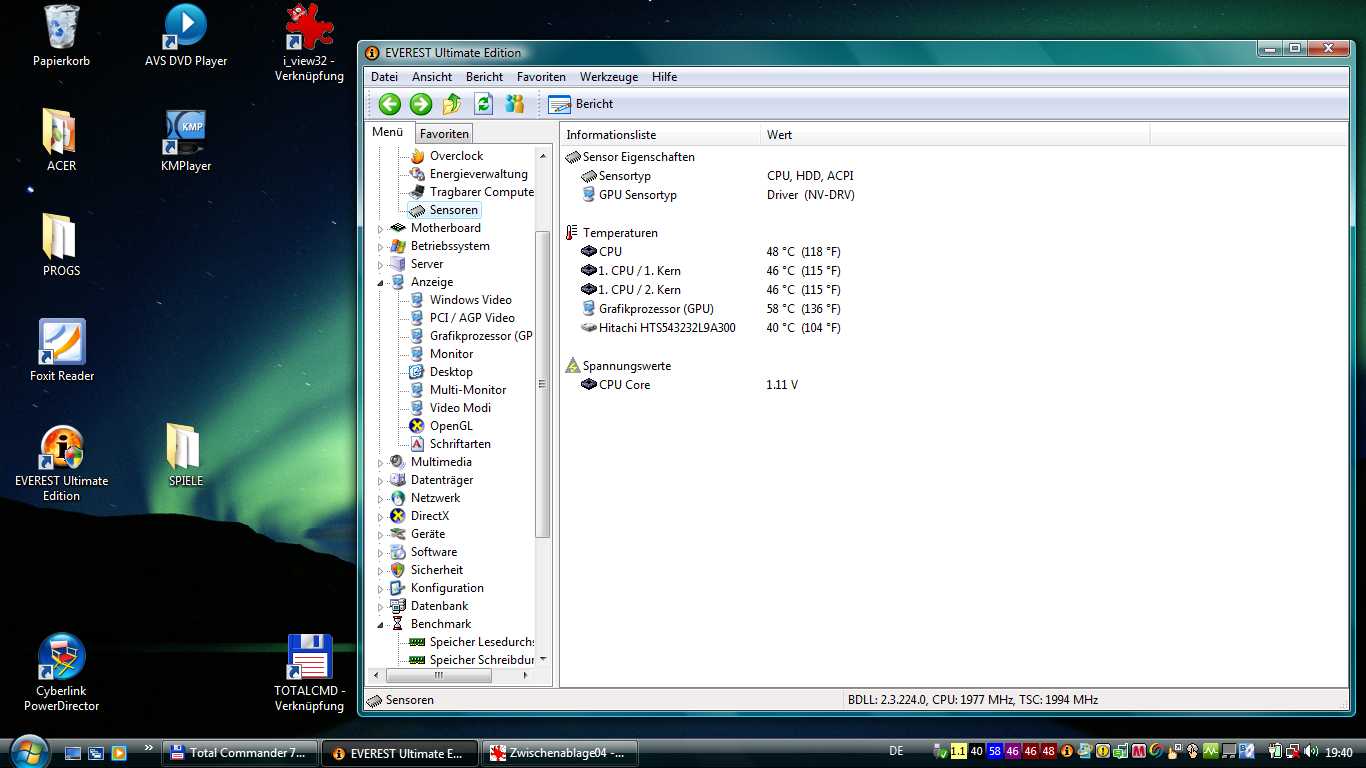The height and width of the screenshot is (768, 1366).
Task: Select TOTALCMD Verknüpfung desktop shortcut
Action: click(309, 672)
